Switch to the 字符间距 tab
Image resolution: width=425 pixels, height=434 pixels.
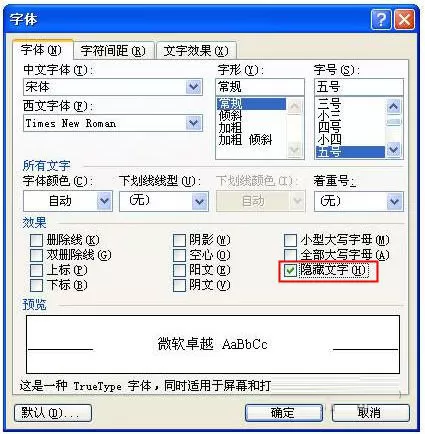tap(113, 51)
